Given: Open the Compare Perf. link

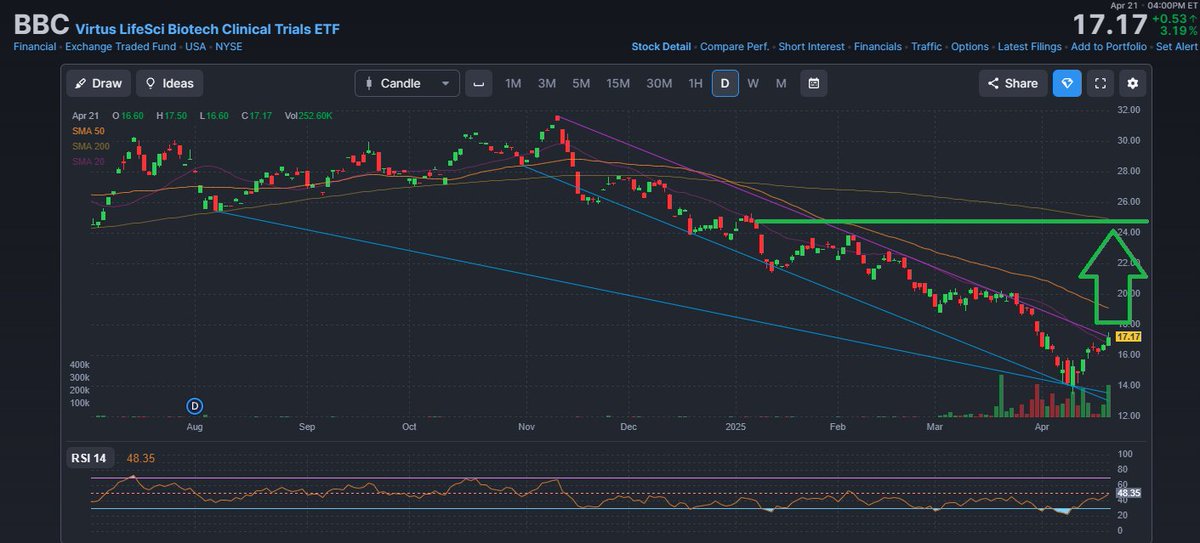Looking at the screenshot, I should point(735,47).
